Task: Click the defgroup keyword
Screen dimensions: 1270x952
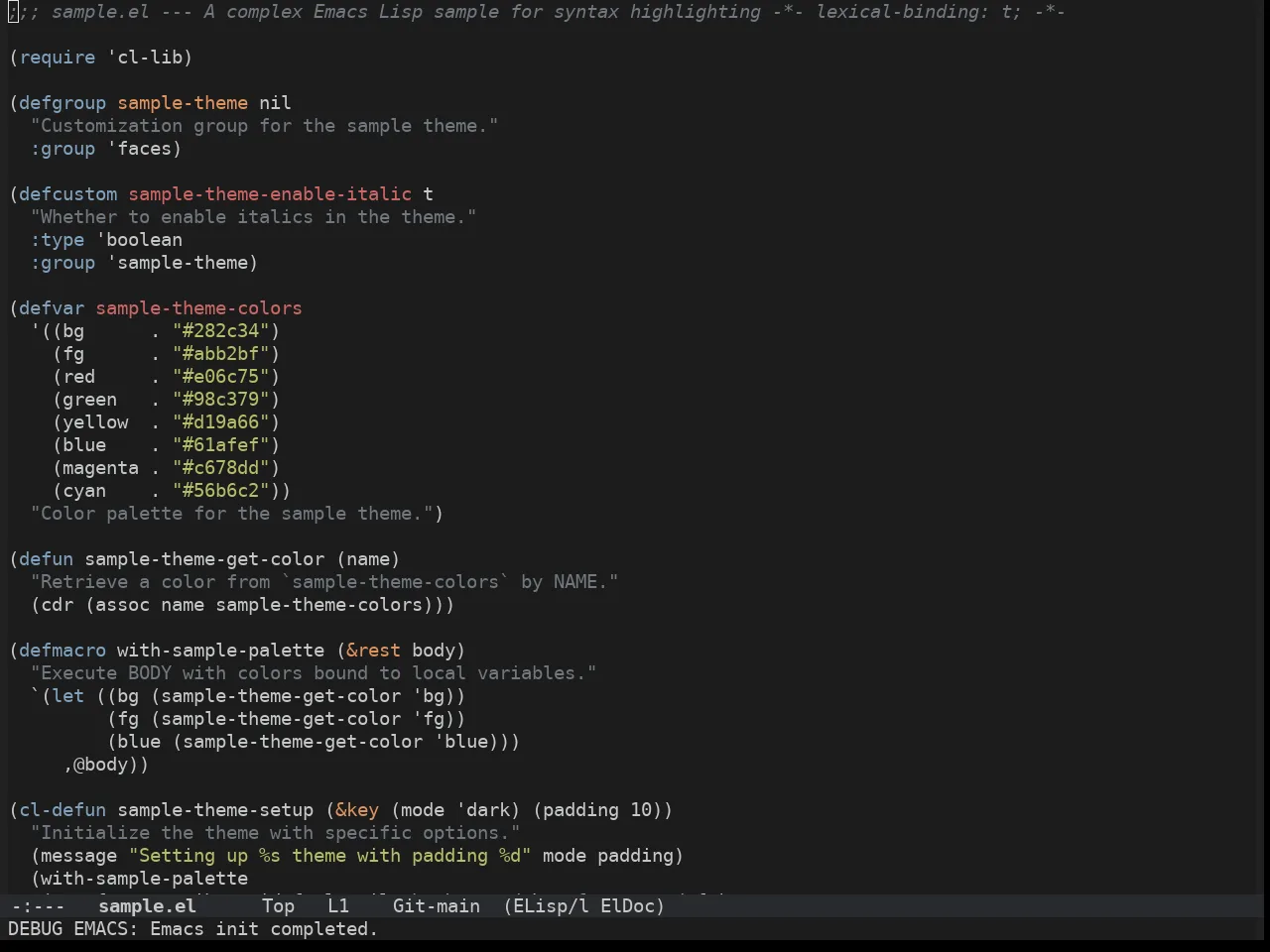Action: [x=63, y=103]
